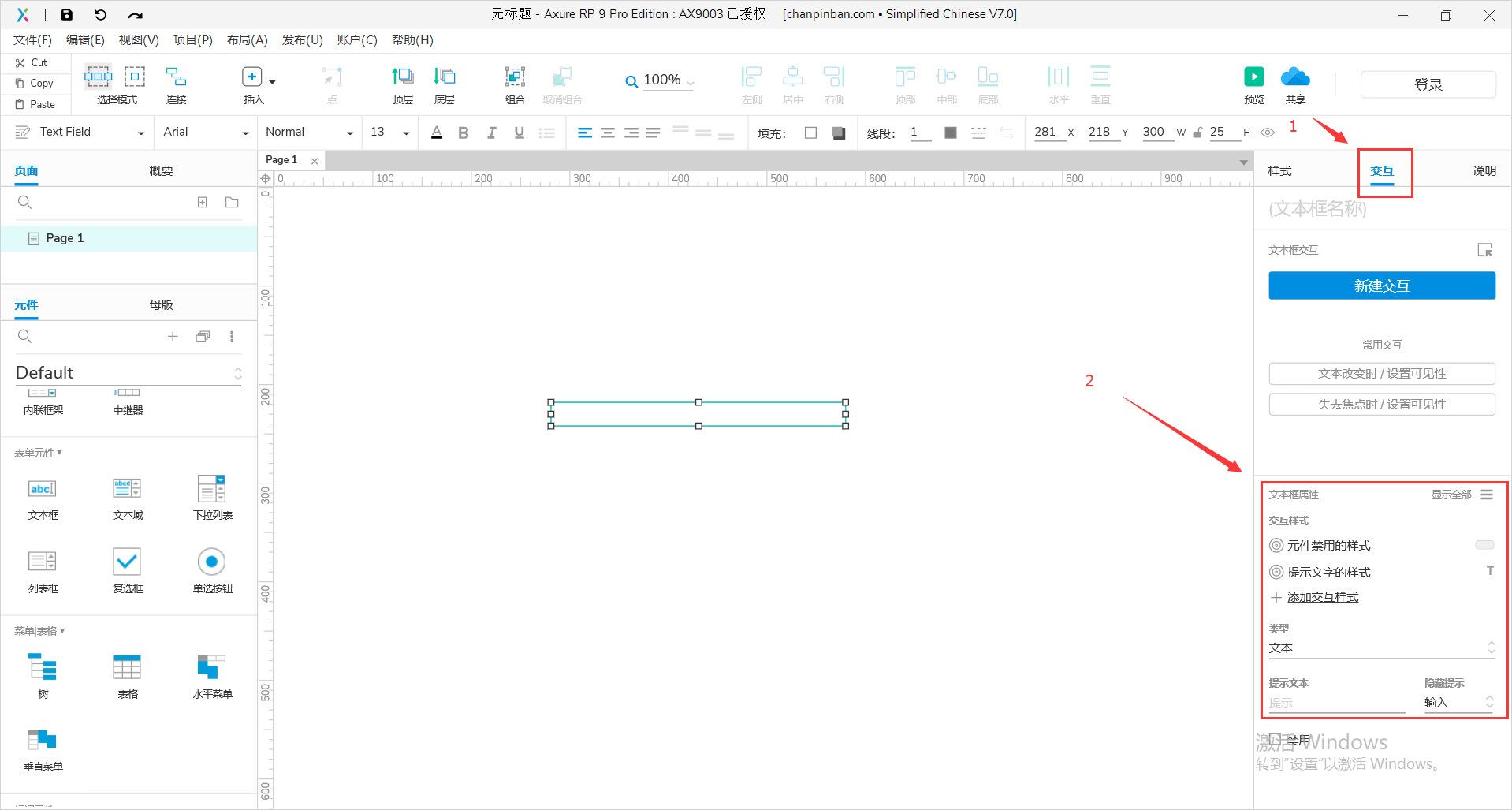The width and height of the screenshot is (1512, 810).
Task: Select the contained selection mode icon
Action: (135, 77)
